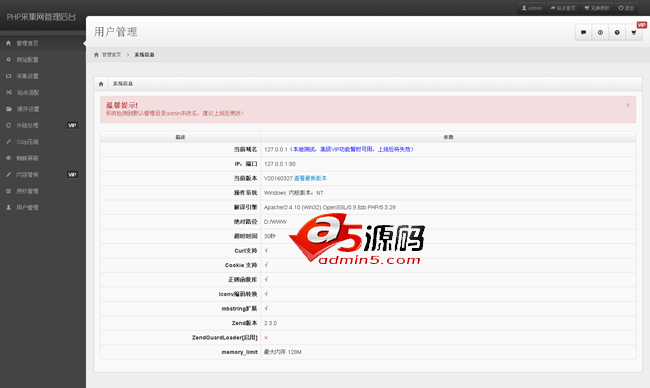This screenshot has width=650, height=388.
Task: Click the folder icon beside 缓存设置
Action: point(9,109)
